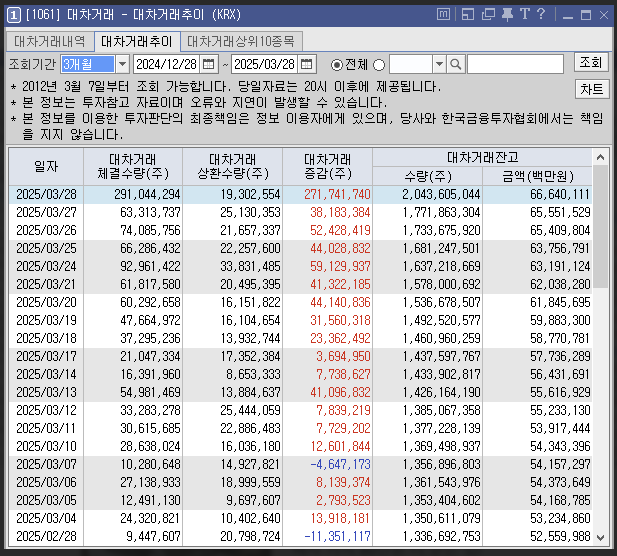Click the 2025/02/28 date cell
This screenshot has height=556, width=617.
[x=46, y=537]
